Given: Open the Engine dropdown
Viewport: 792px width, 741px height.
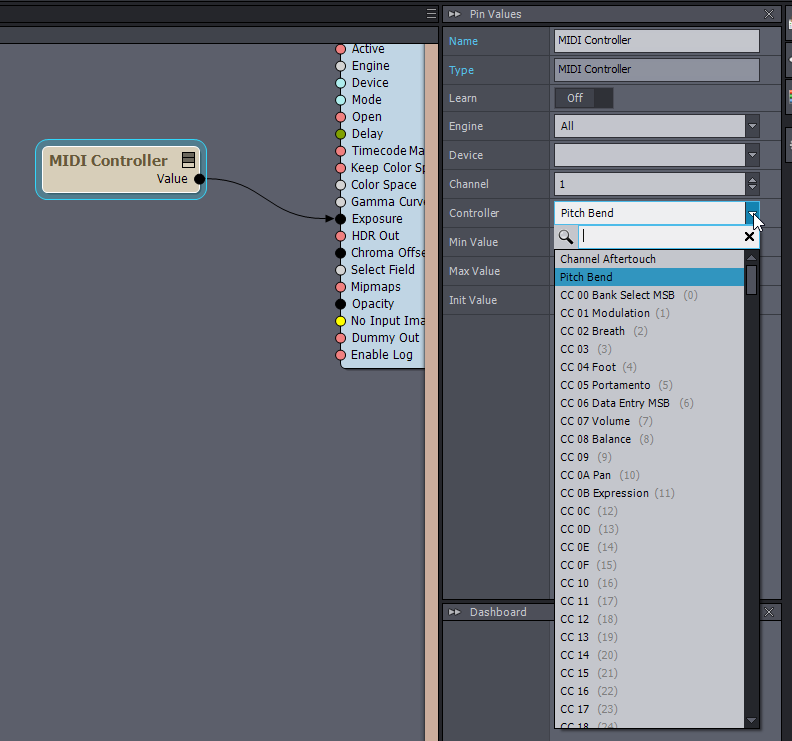Looking at the screenshot, I should 752,126.
